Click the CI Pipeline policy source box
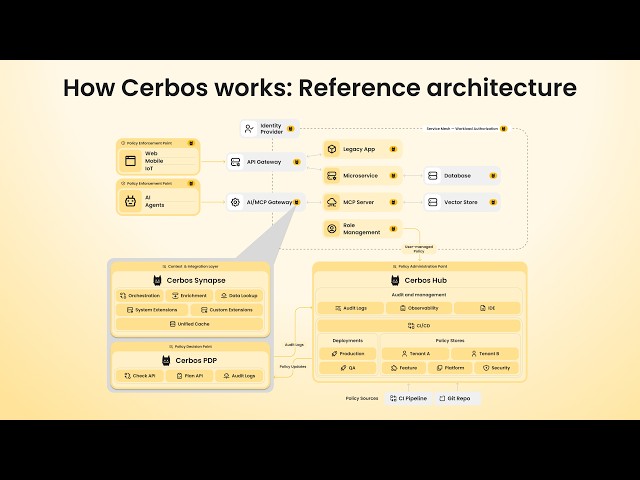Viewport: 640px width, 480px height. click(409, 398)
